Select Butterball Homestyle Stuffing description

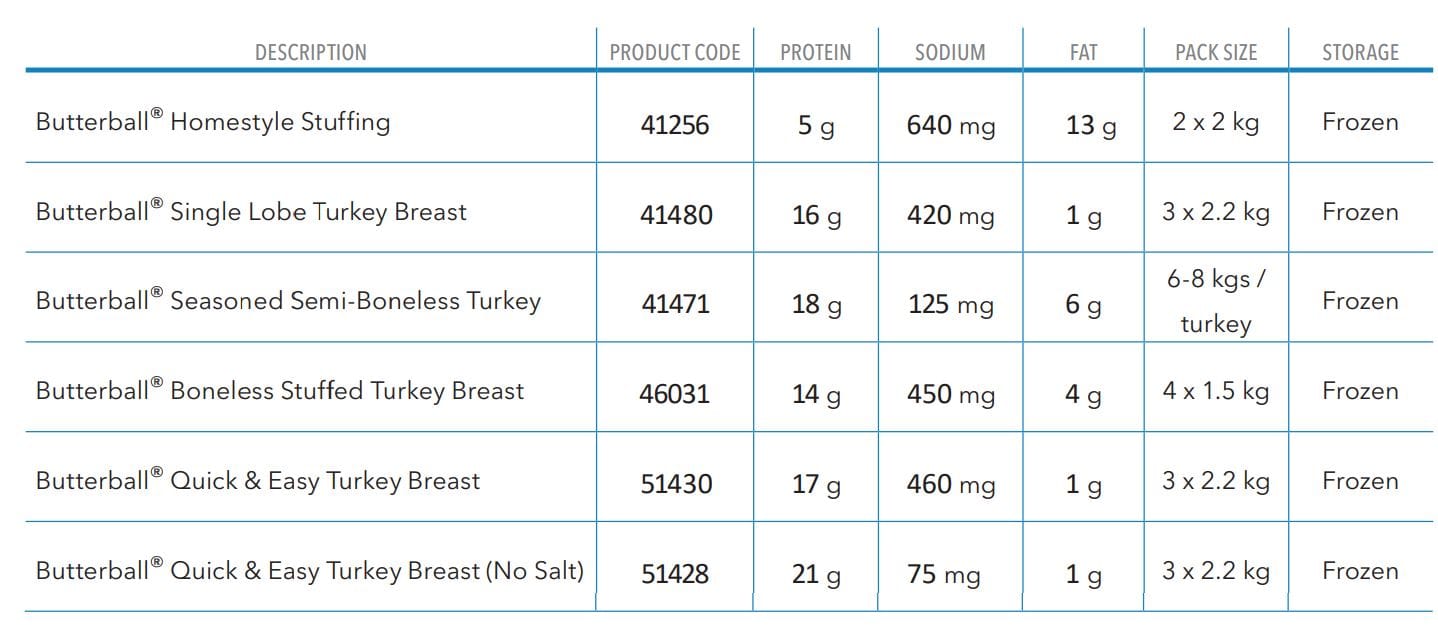213,122
